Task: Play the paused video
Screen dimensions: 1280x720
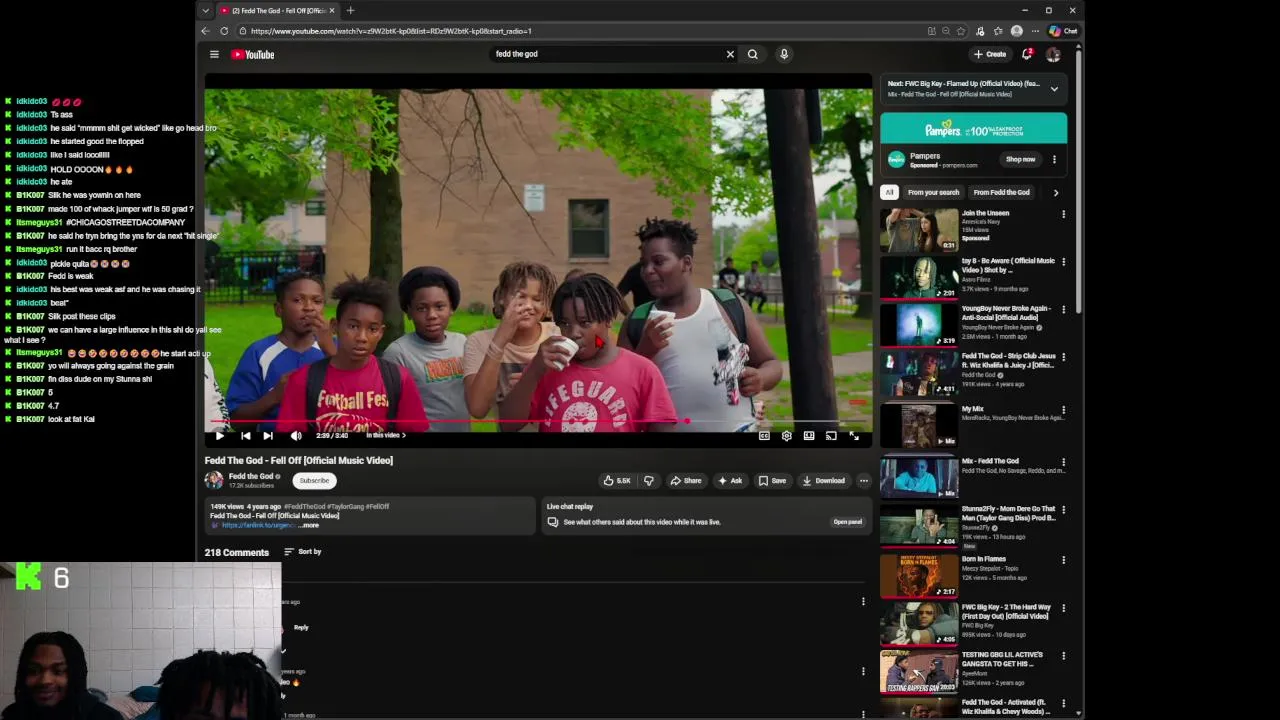Action: tap(220, 436)
